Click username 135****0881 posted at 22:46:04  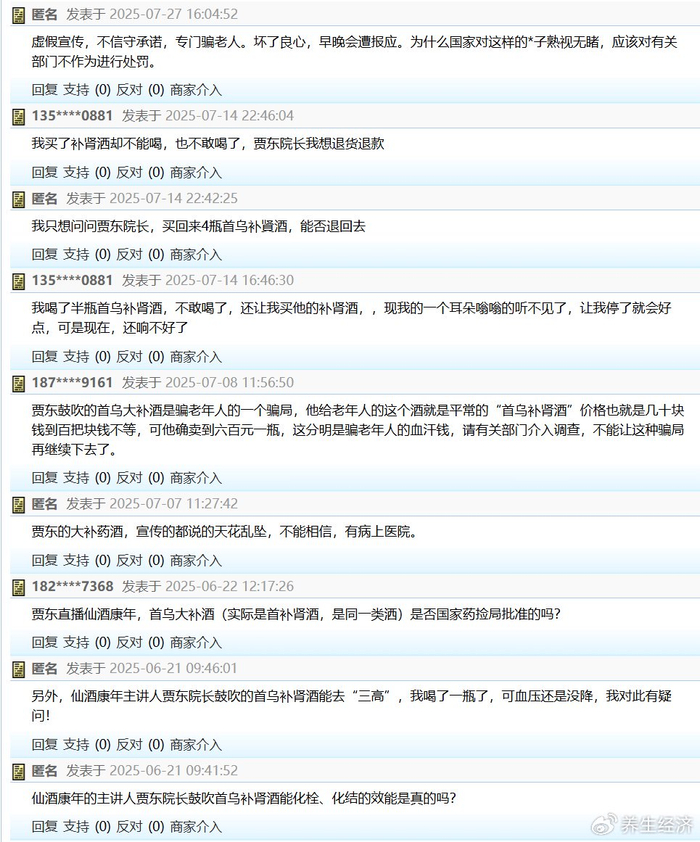point(72,116)
